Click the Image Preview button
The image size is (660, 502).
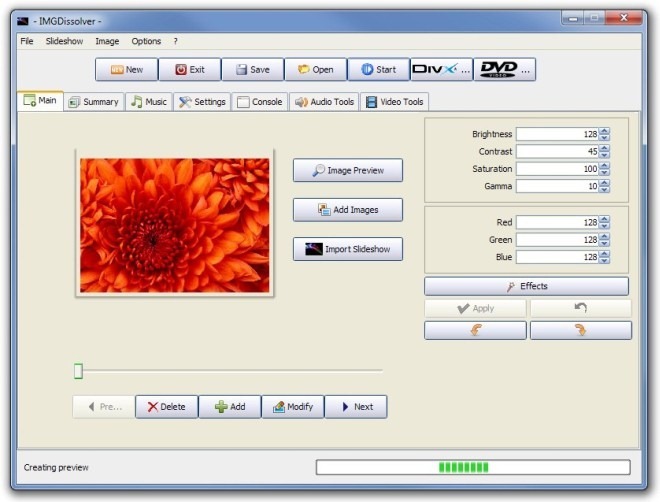pos(348,170)
